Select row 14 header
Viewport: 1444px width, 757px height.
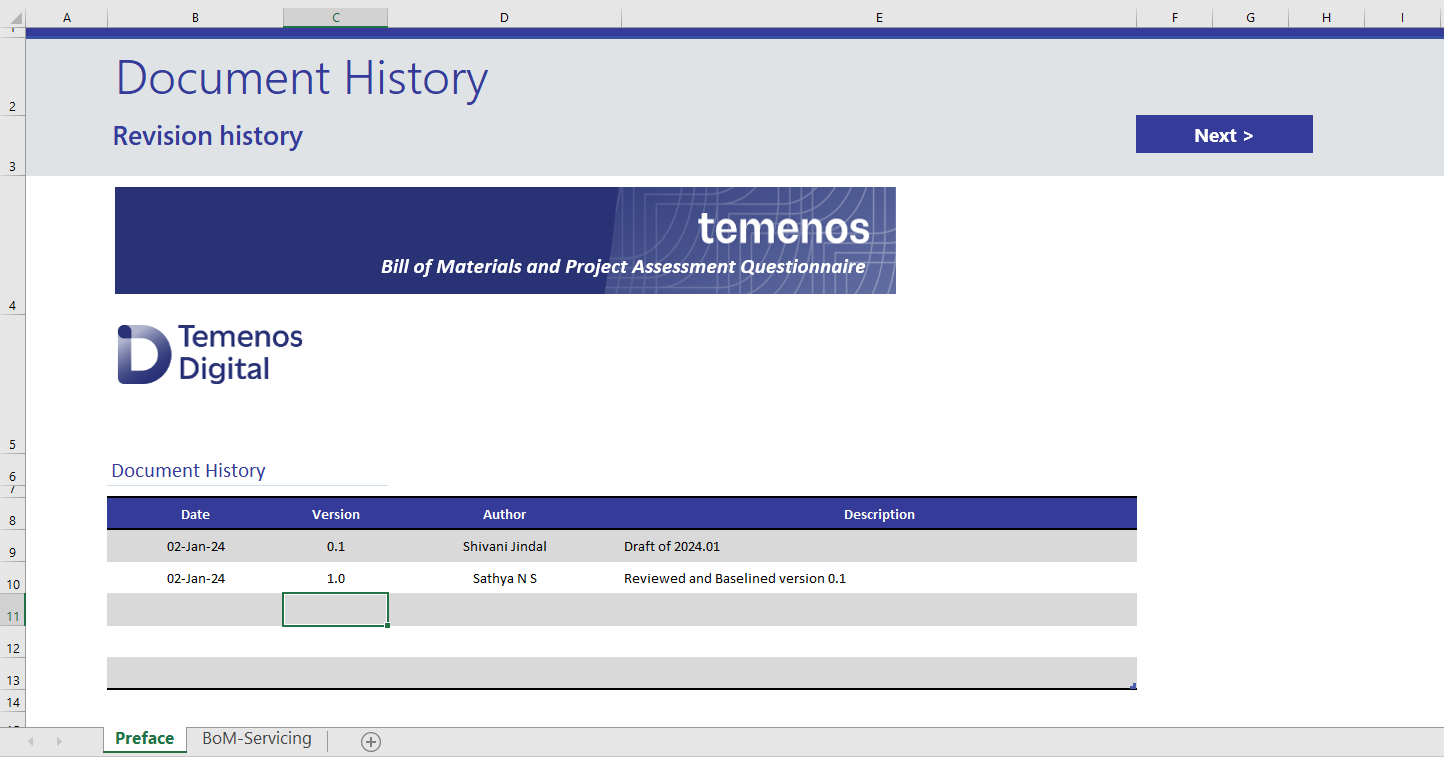coord(12,702)
